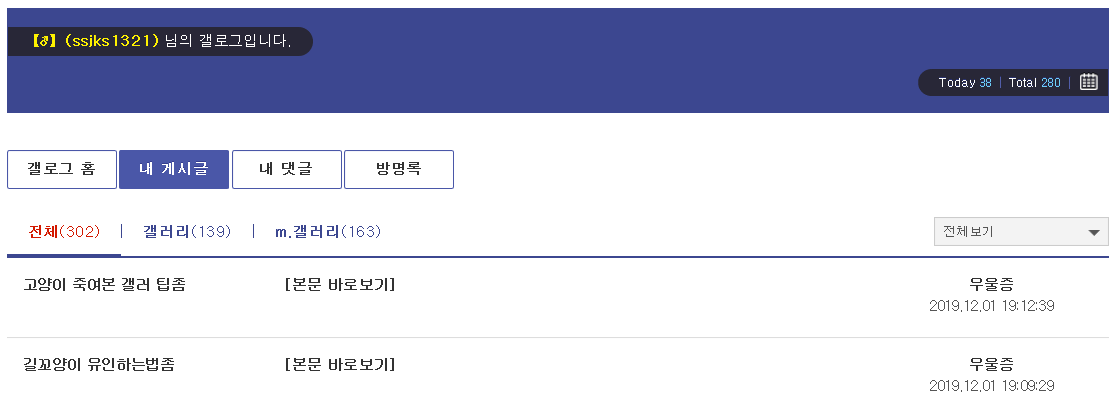The width and height of the screenshot is (1113, 399).
Task: Click the user badge icon before ssjks1321
Action: 44,41
